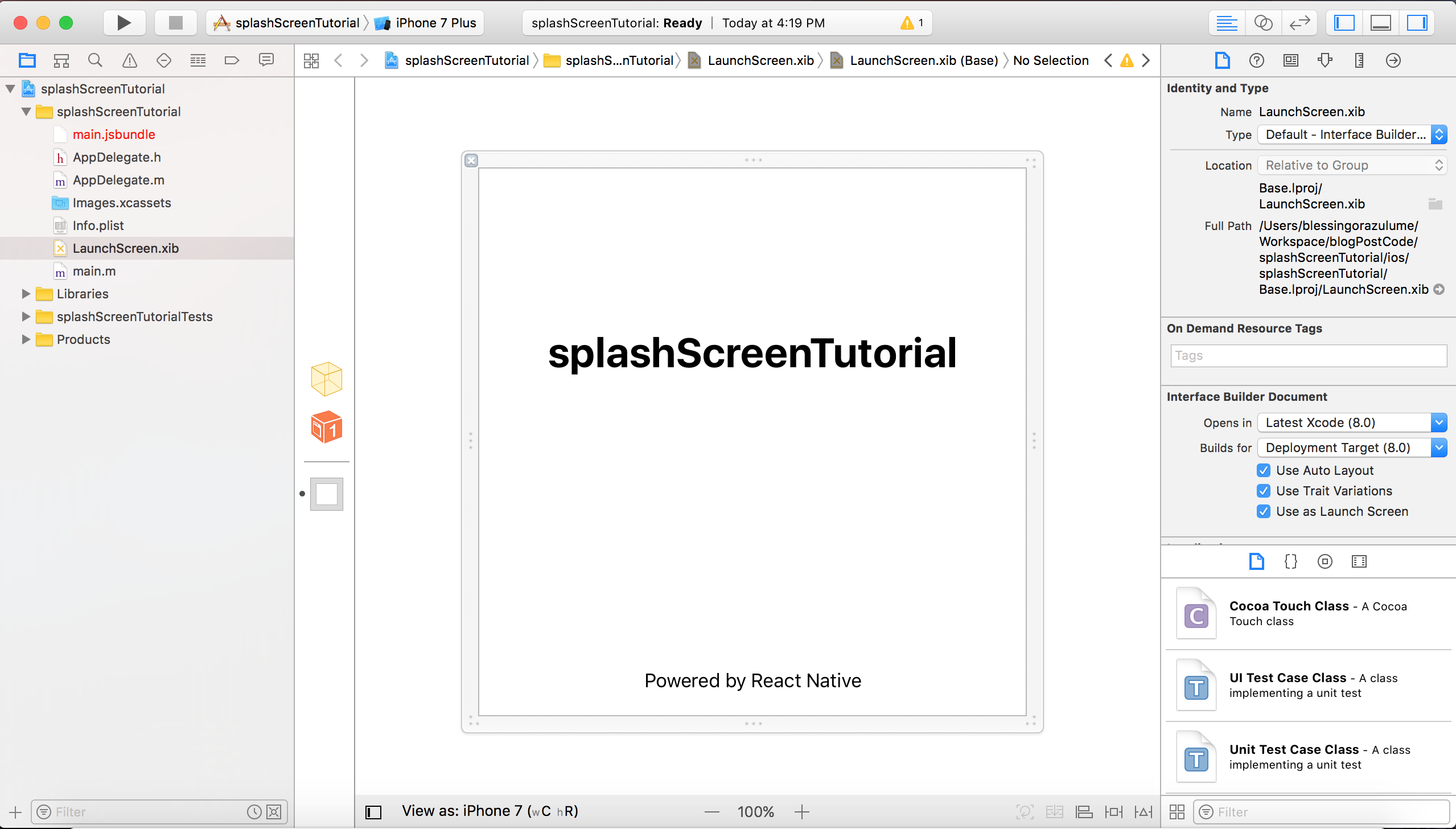Open the Location Relative to Group dropdown

(1352, 165)
